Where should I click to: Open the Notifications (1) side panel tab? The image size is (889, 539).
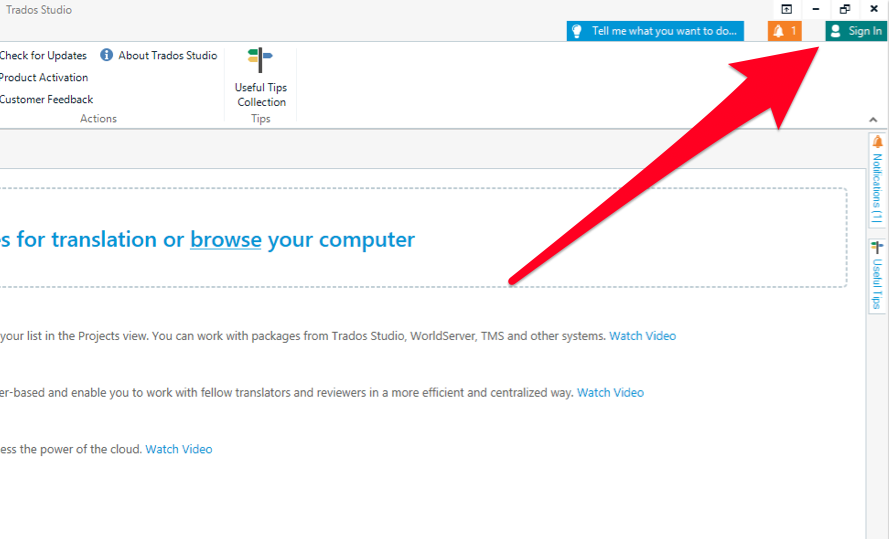tap(877, 179)
